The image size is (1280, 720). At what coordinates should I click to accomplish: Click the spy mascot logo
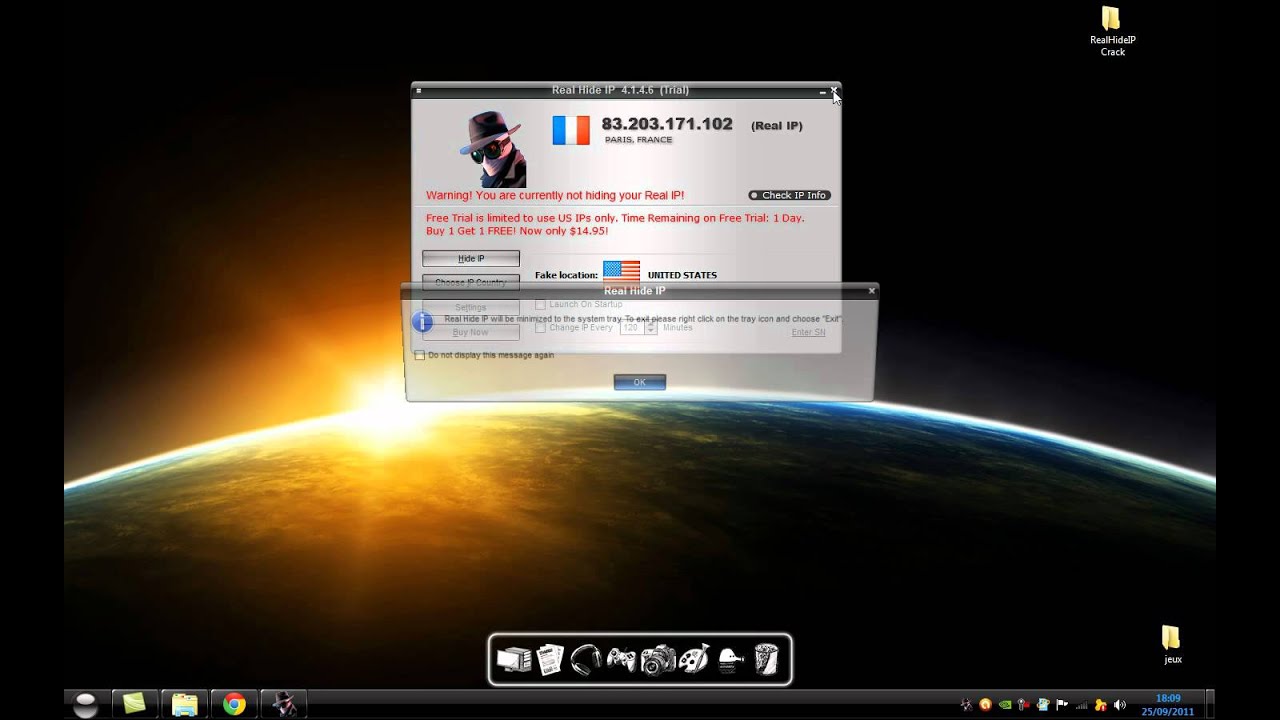[493, 149]
